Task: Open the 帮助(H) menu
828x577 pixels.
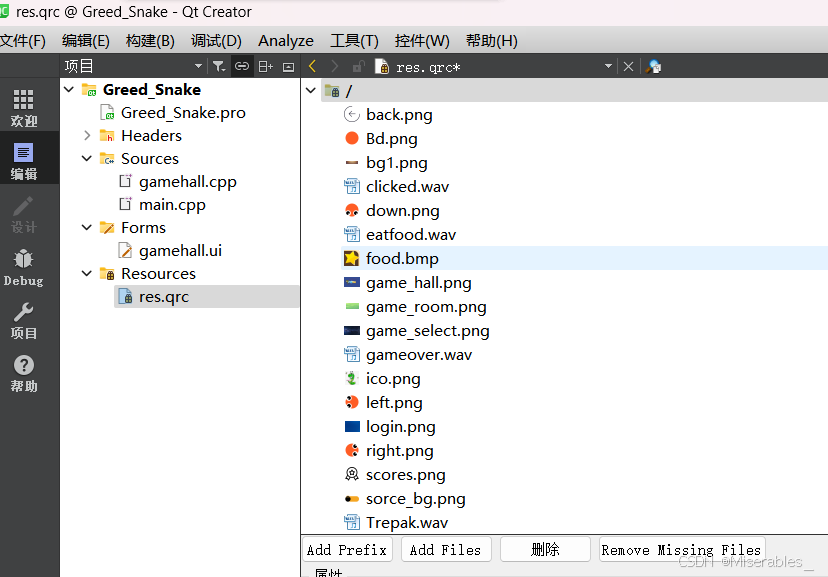Action: (x=492, y=41)
